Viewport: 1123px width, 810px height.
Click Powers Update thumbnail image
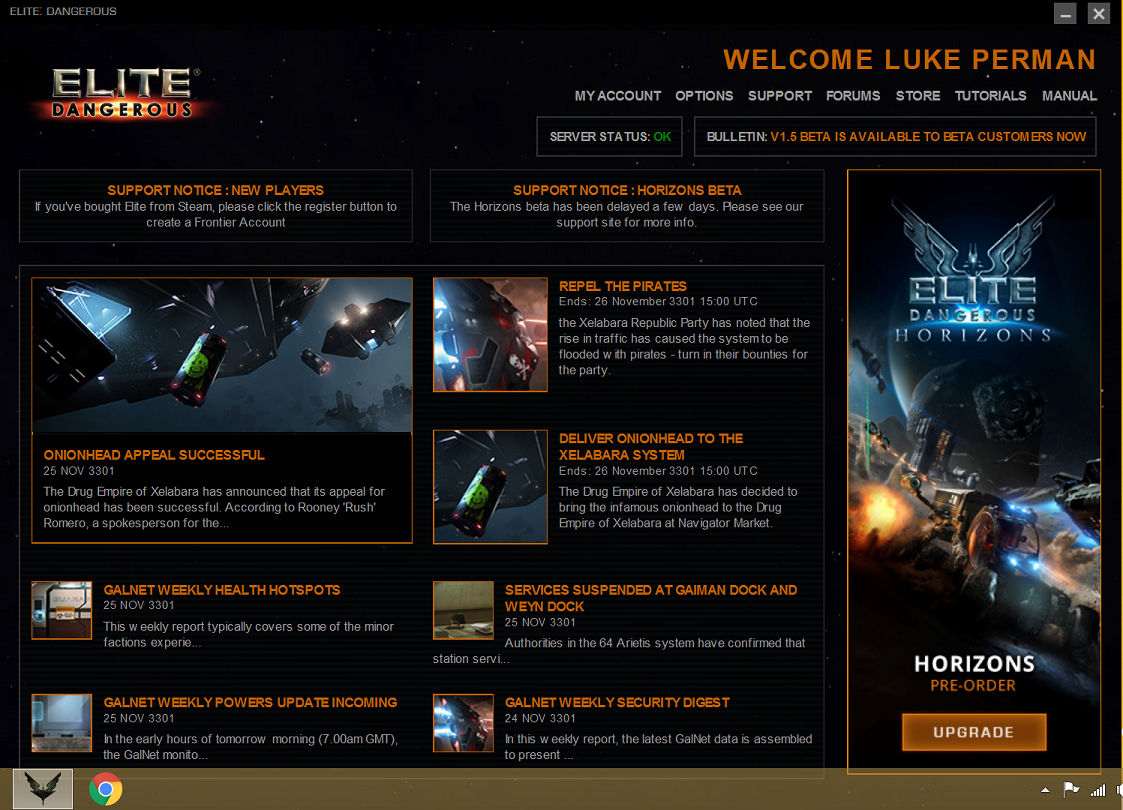coord(62,723)
